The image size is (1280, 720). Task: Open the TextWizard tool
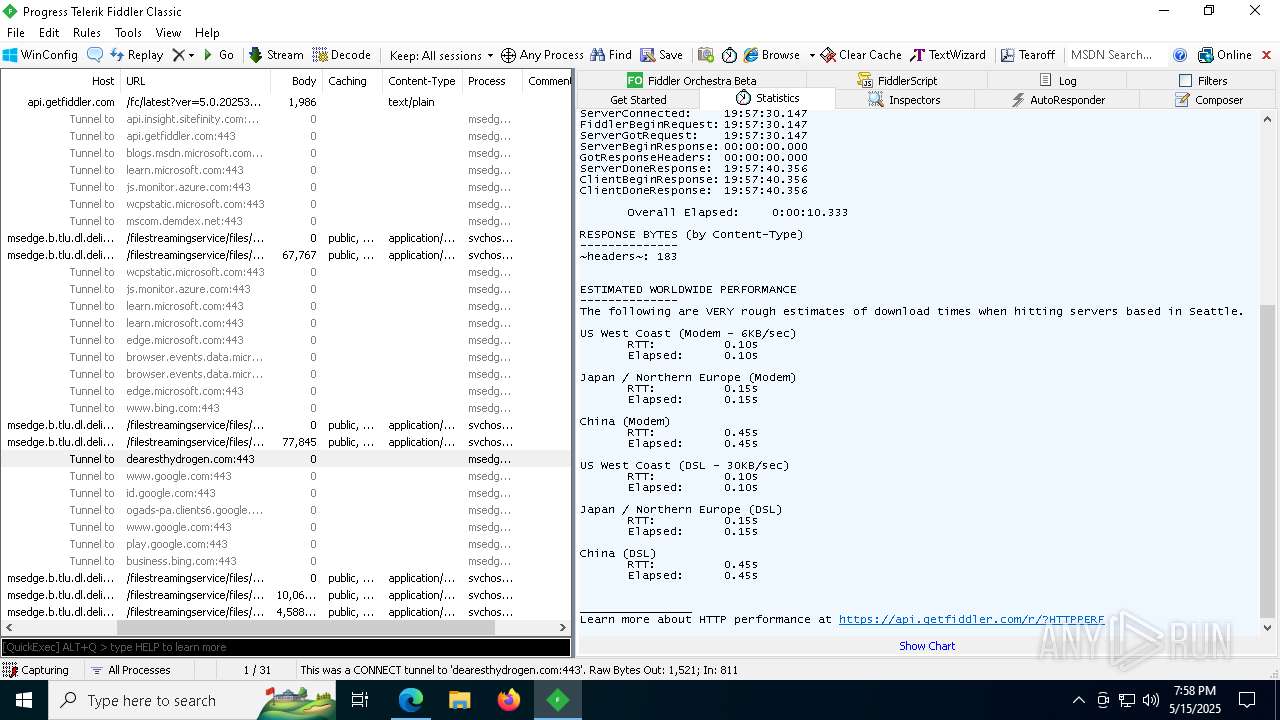[948, 55]
